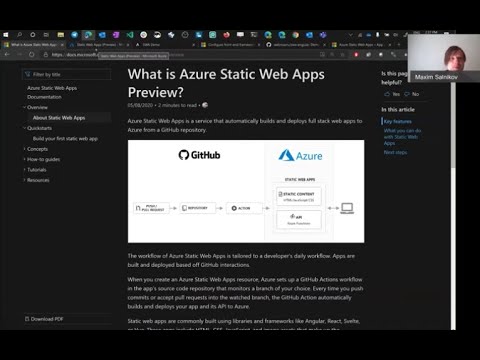Rate the page not helpful with No

[412, 94]
